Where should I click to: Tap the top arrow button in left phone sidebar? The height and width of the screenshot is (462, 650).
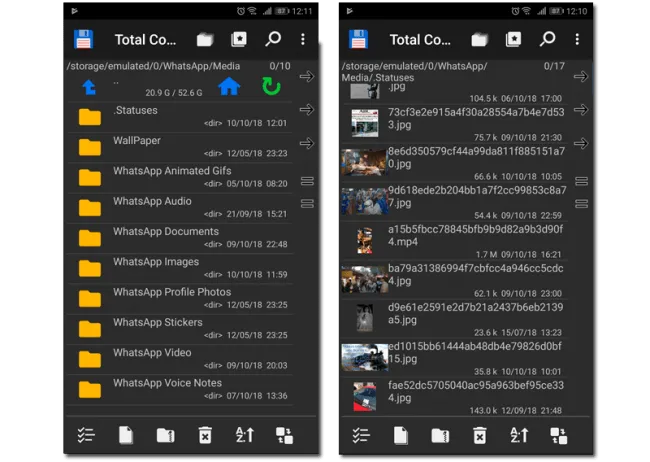click(307, 76)
